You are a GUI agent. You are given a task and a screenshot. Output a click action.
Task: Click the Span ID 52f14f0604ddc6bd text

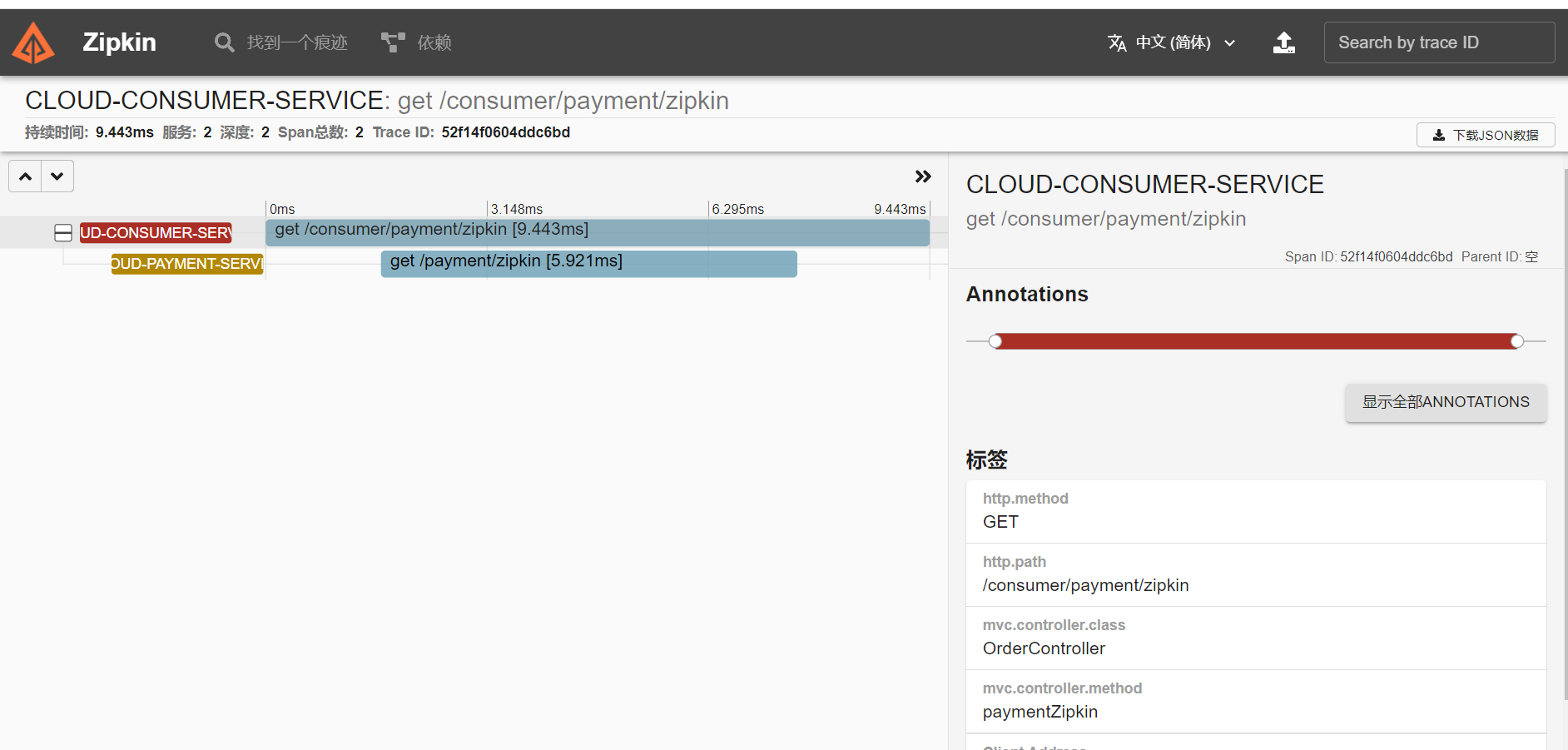[1369, 256]
